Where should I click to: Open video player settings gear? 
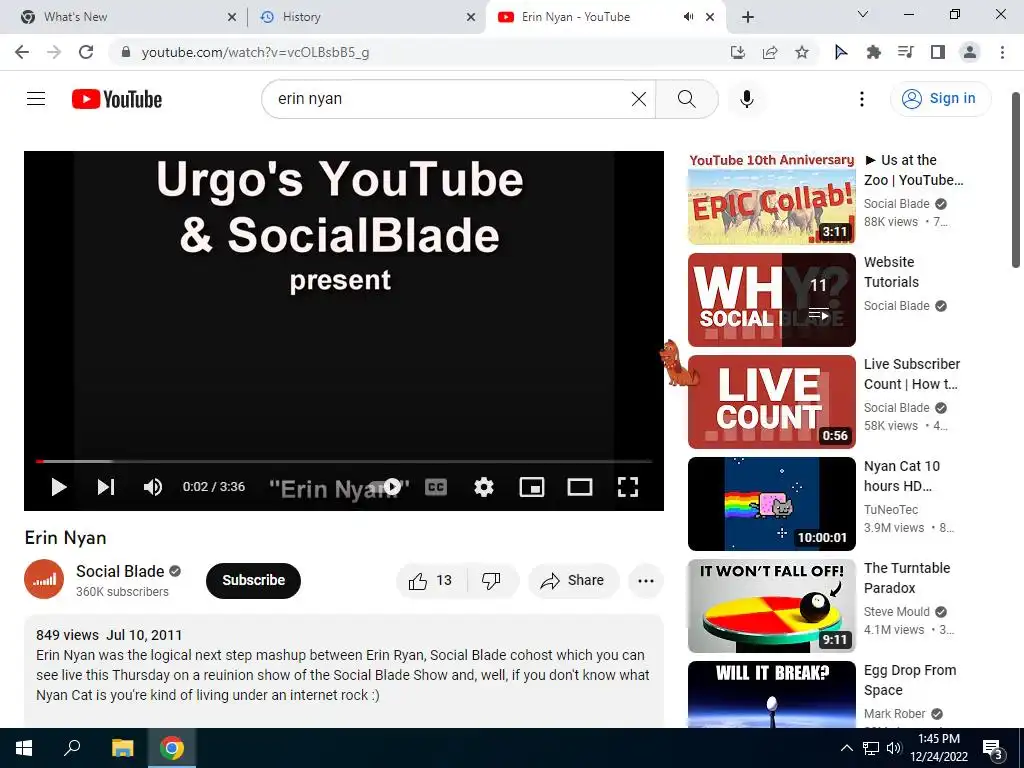point(483,487)
